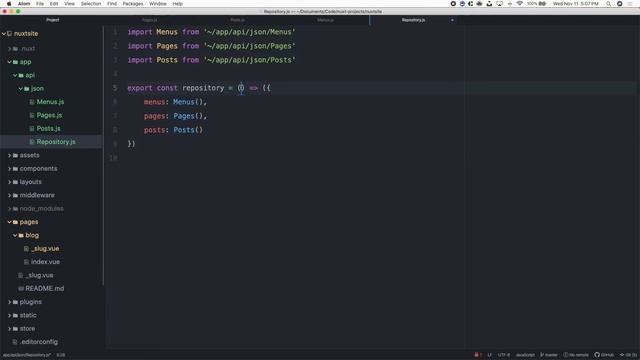Expand the .nuxt folder chevron
The width and height of the screenshot is (640, 360).
[x=9, y=49]
